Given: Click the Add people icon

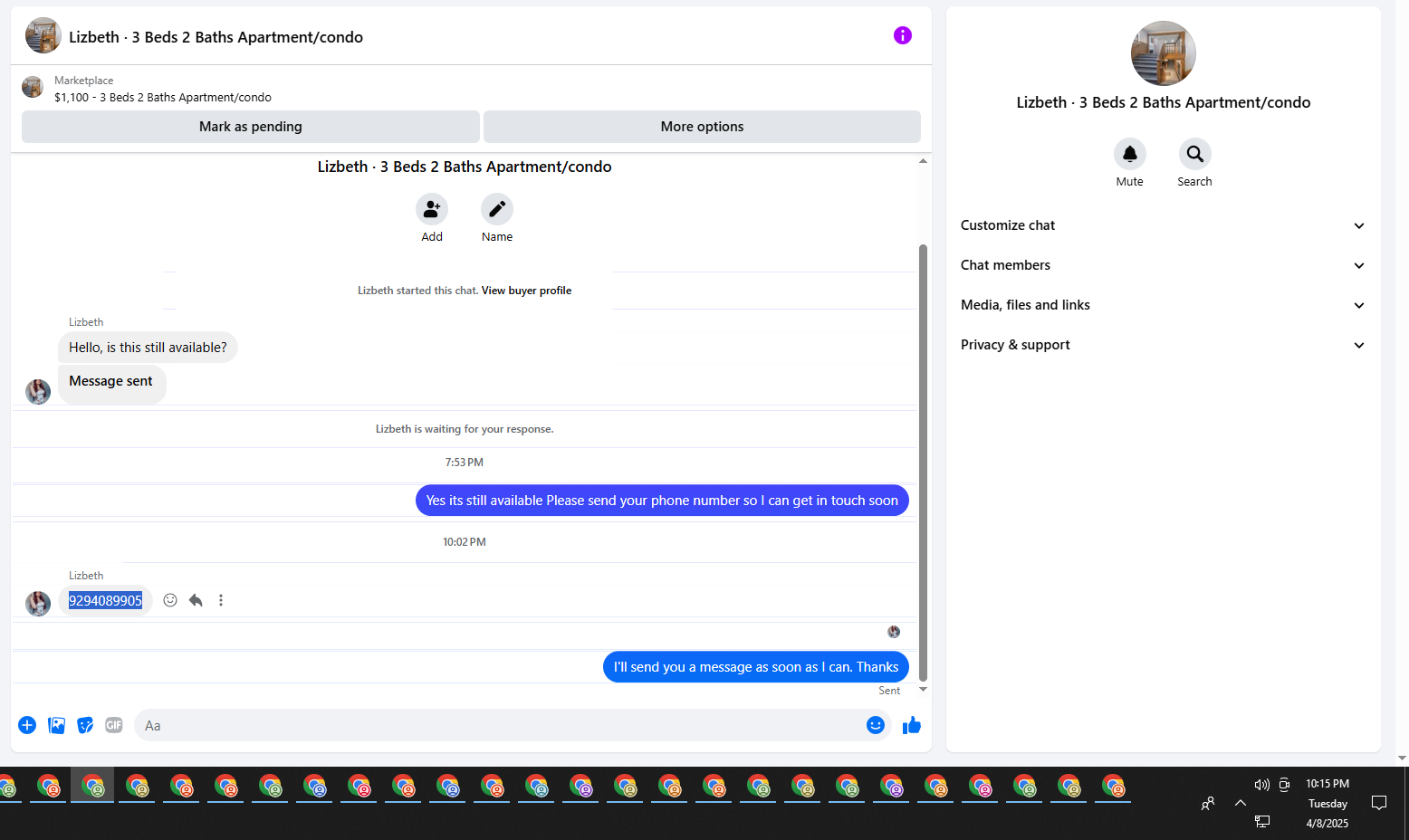Looking at the screenshot, I should pyautogui.click(x=432, y=209).
